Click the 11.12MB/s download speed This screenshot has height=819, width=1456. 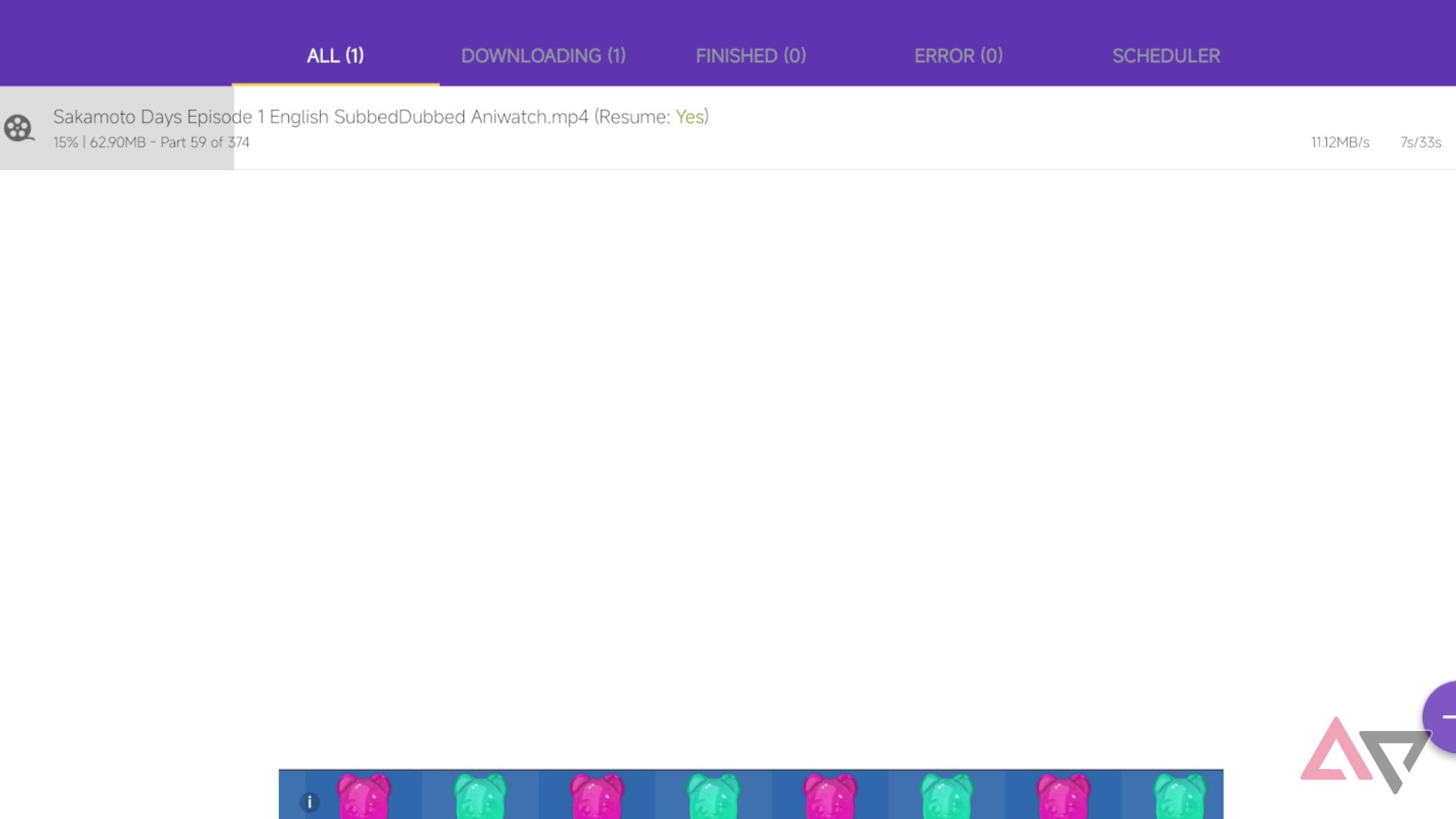coord(1340,143)
